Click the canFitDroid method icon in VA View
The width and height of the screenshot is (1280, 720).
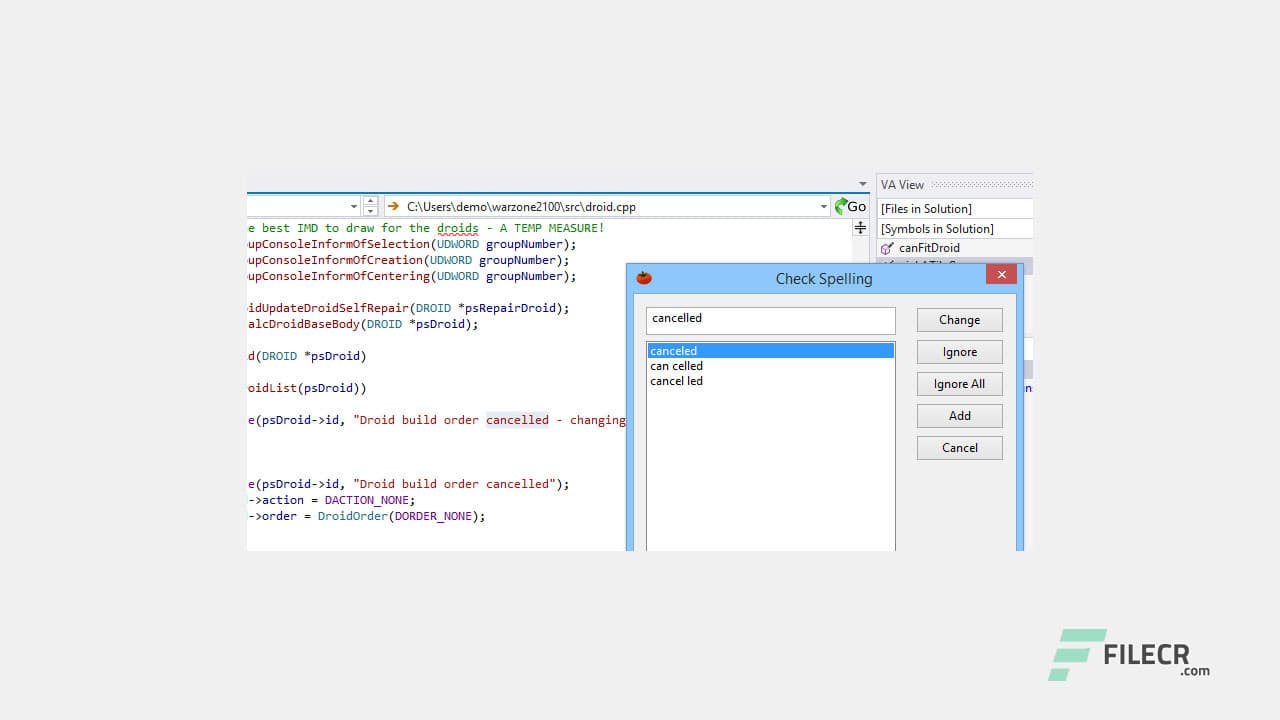(886, 248)
